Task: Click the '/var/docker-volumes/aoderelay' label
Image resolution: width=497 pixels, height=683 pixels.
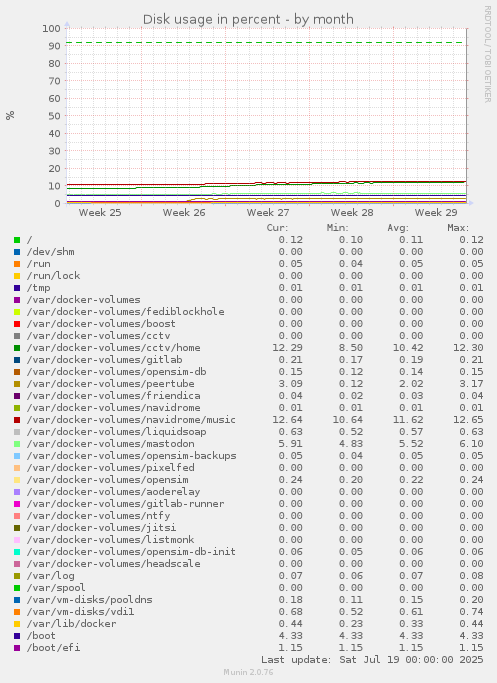Action: (x=113, y=492)
